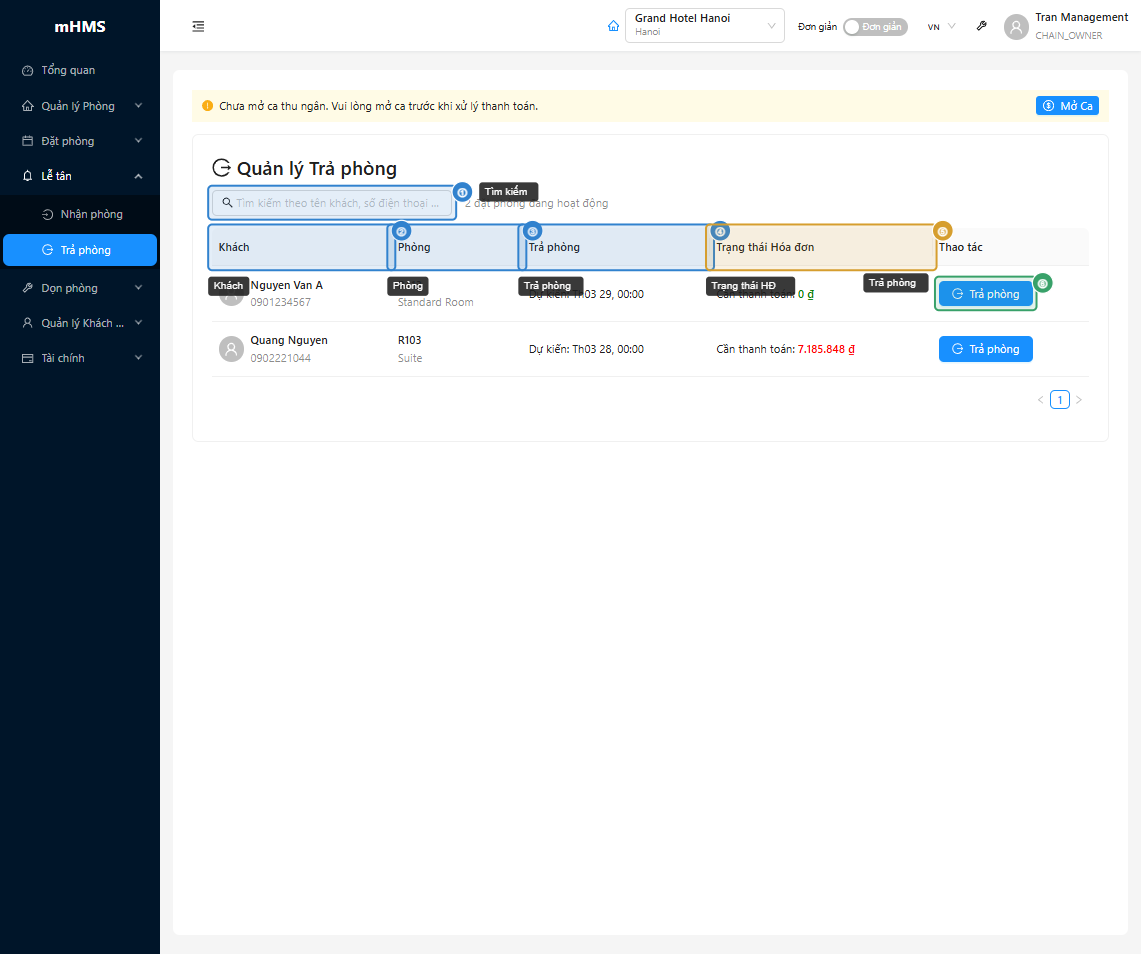Click Standard Room text
Image resolution: width=1141 pixels, height=954 pixels.
pyautogui.click(x=435, y=303)
